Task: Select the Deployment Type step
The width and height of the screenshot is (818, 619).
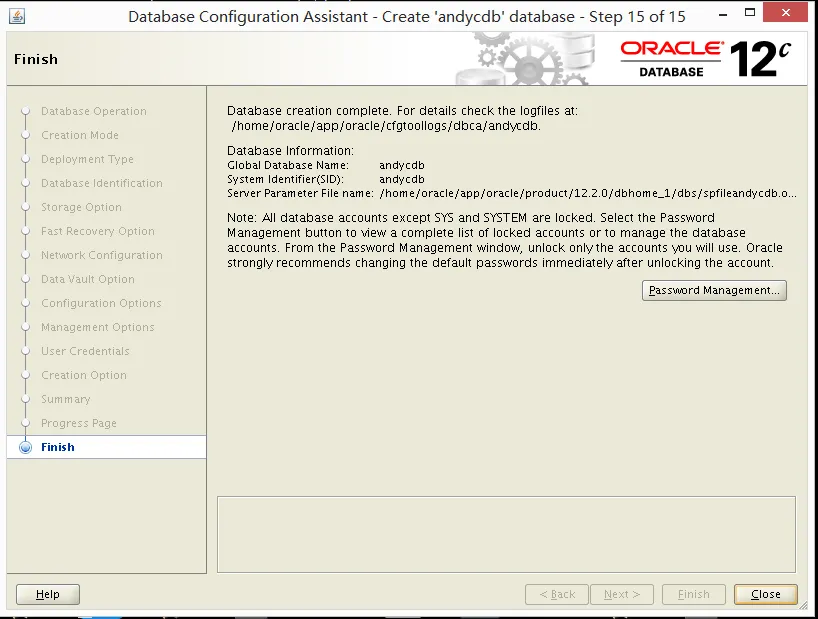Action: [x=87, y=159]
